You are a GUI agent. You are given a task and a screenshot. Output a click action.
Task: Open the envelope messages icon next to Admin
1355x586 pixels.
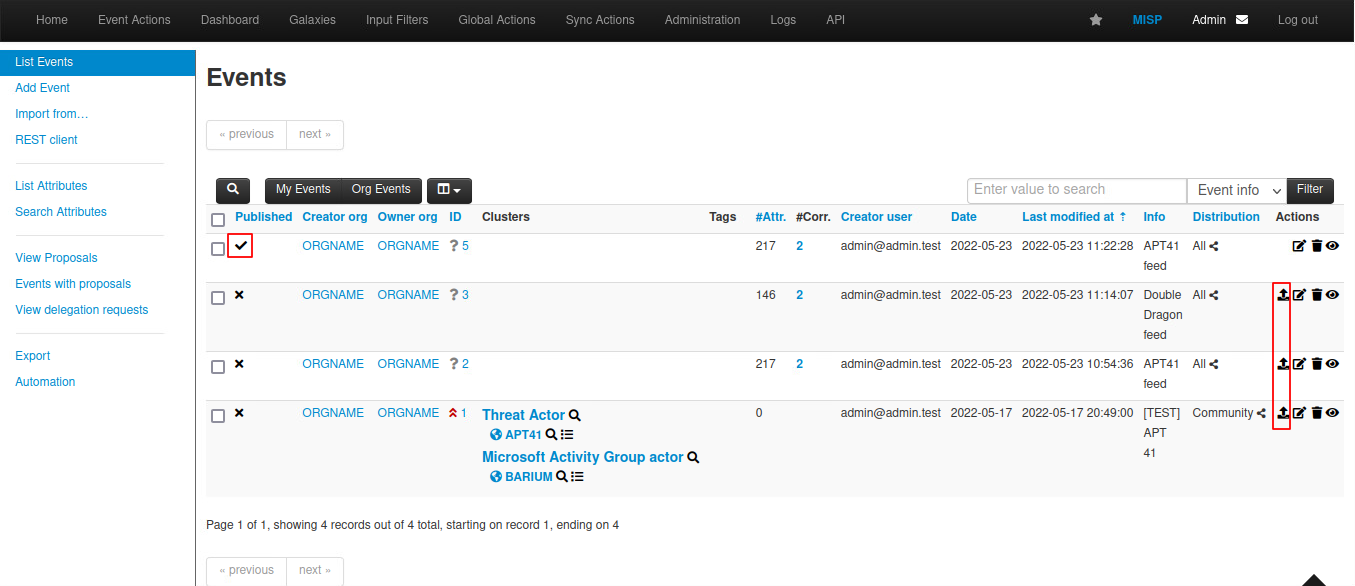pyautogui.click(x=1242, y=20)
